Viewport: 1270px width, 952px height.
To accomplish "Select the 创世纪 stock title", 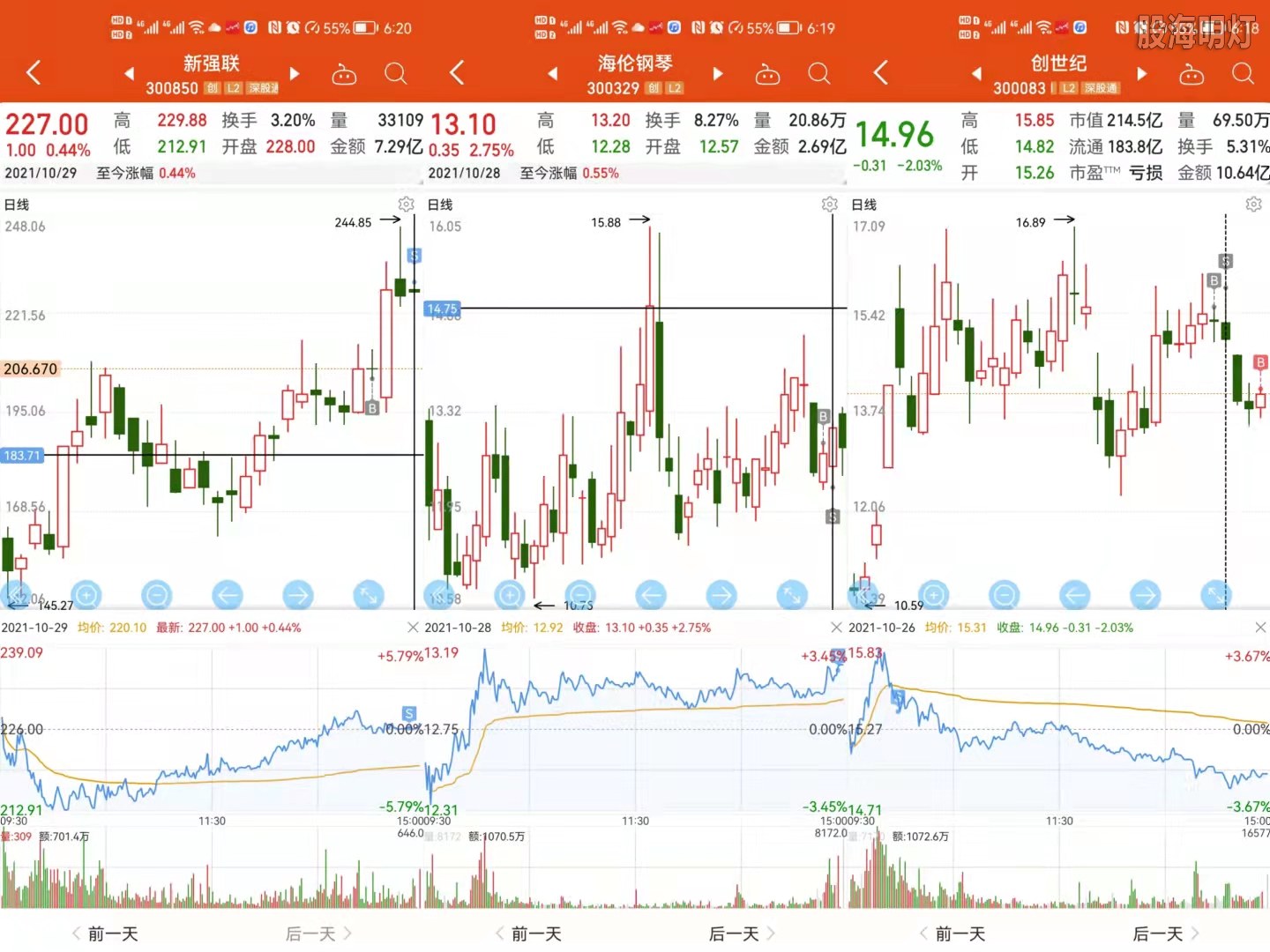I will pos(1058,63).
